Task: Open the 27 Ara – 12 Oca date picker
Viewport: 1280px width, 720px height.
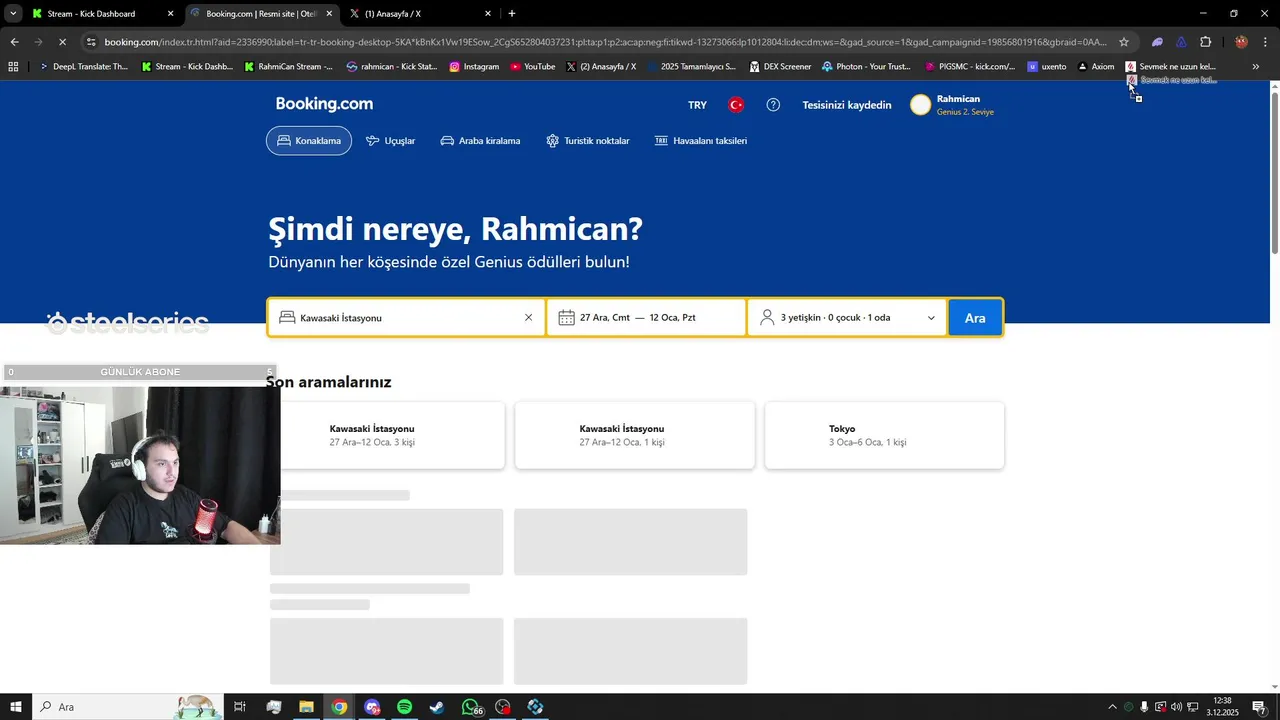Action: 646,318
